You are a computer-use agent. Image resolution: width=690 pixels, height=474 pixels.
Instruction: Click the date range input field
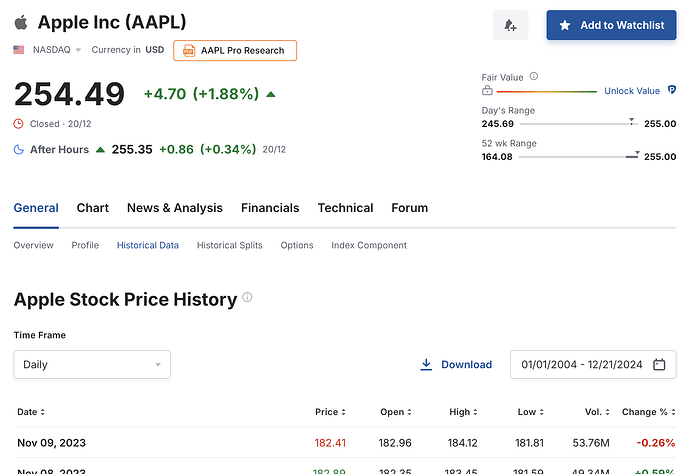(x=593, y=364)
